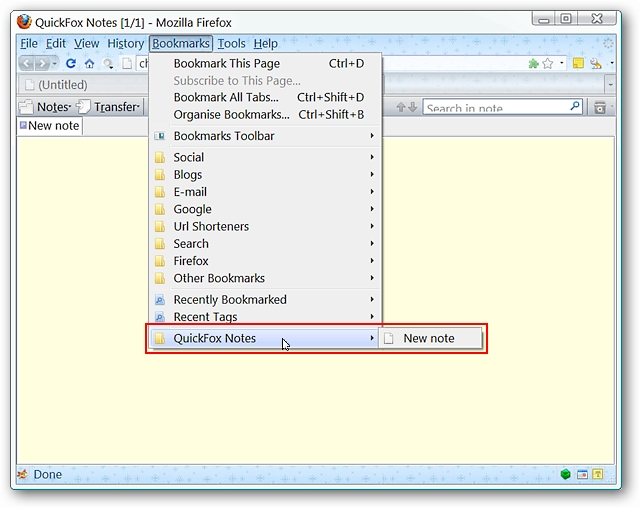640x508 pixels.
Task: Click the green puzzle-piece icon in the address bar
Action: pos(533,64)
